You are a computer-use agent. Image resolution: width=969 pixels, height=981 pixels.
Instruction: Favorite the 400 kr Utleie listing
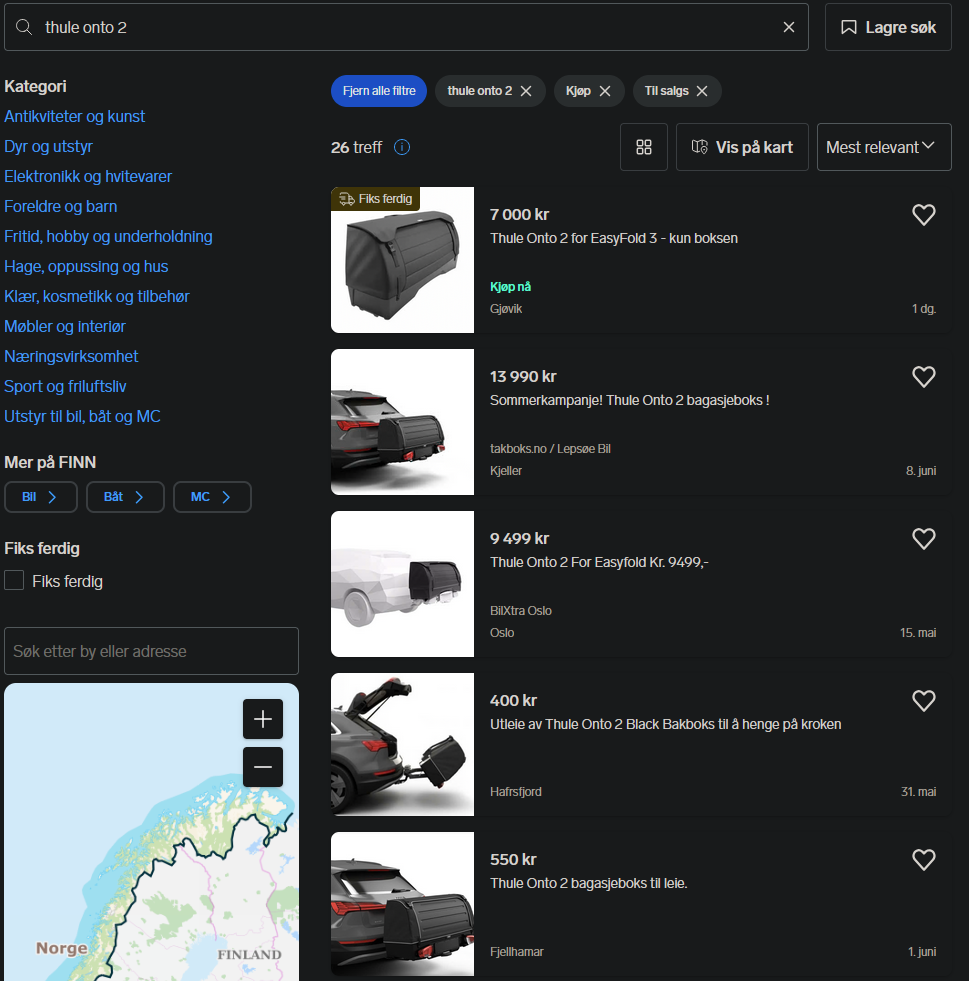pyautogui.click(x=923, y=701)
